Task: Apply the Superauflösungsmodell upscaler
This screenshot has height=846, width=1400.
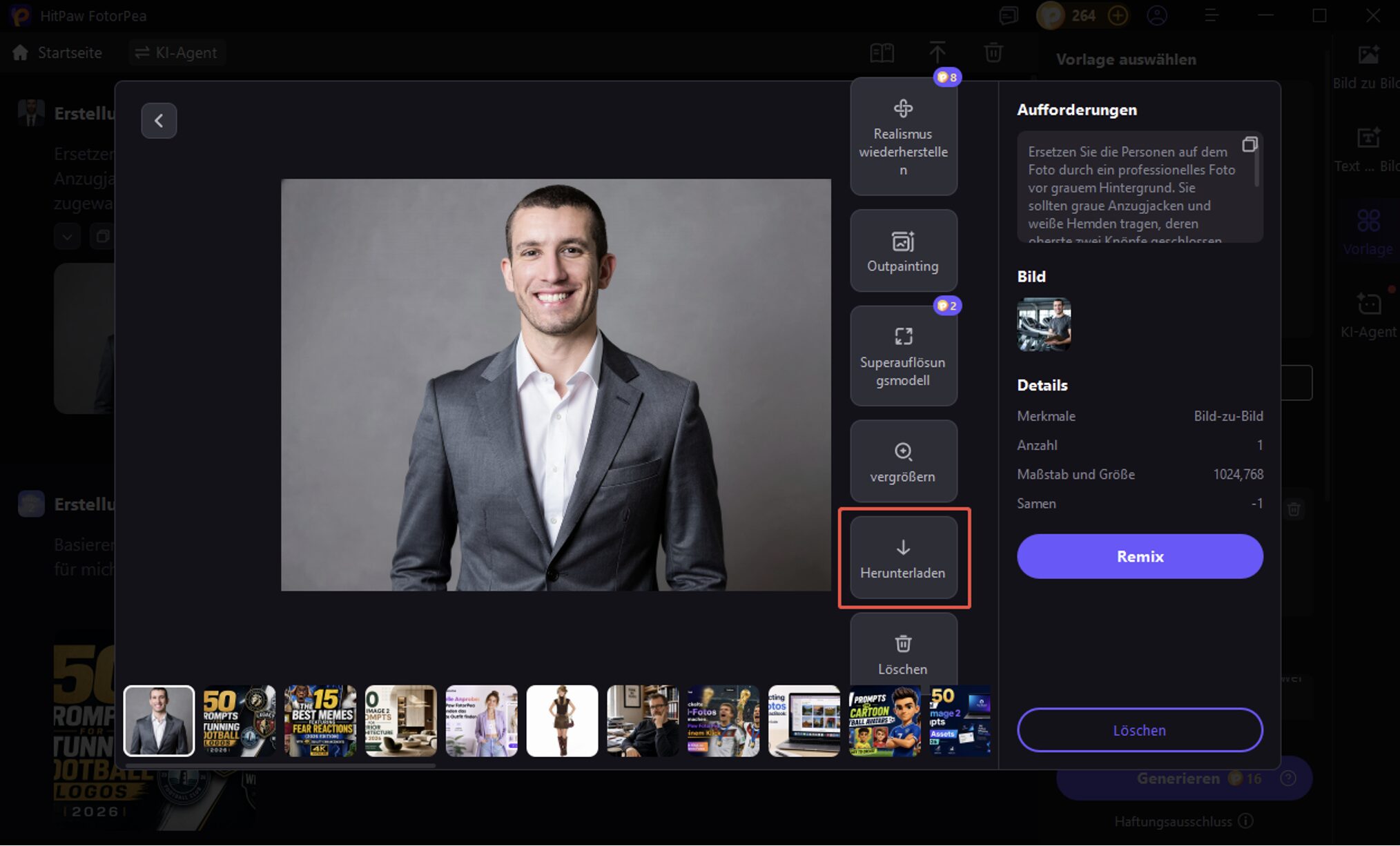Action: 903,357
